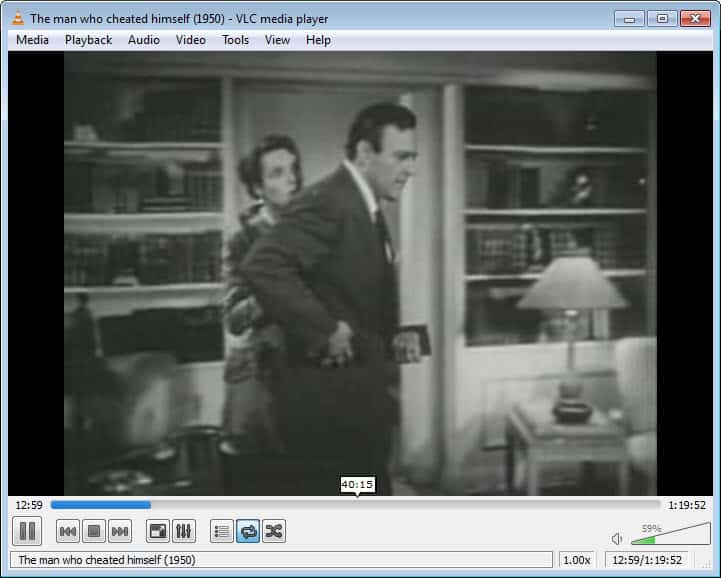Mute audio via speaker icon
721x578 pixels.
(x=617, y=538)
